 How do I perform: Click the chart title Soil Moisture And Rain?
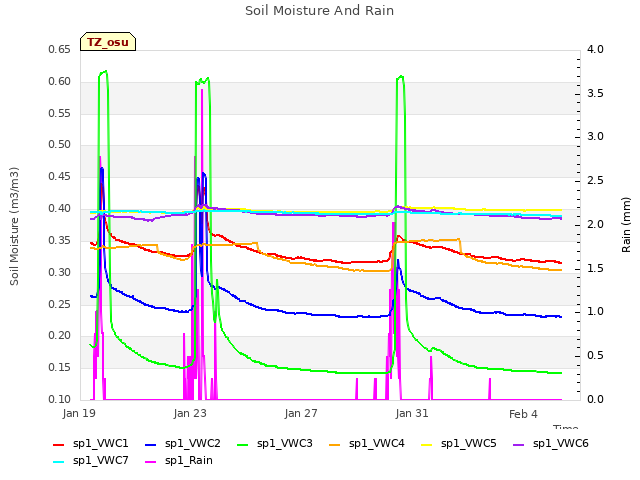tap(320, 11)
